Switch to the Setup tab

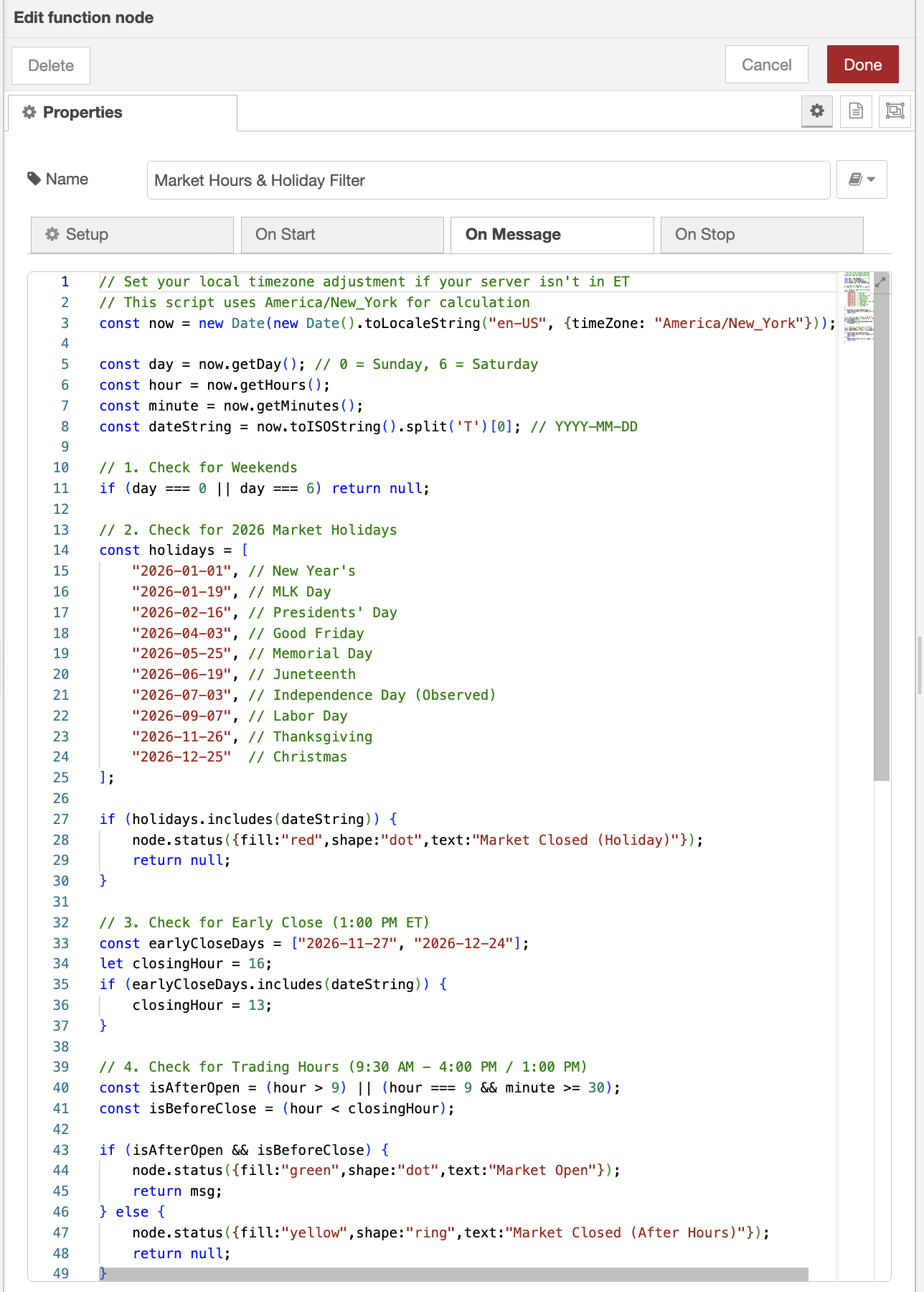132,235
